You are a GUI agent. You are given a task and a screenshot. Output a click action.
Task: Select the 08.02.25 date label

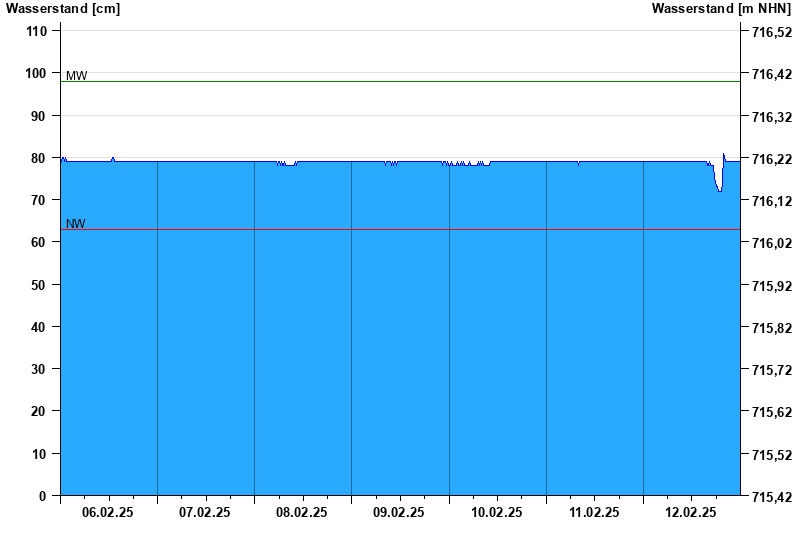click(302, 512)
